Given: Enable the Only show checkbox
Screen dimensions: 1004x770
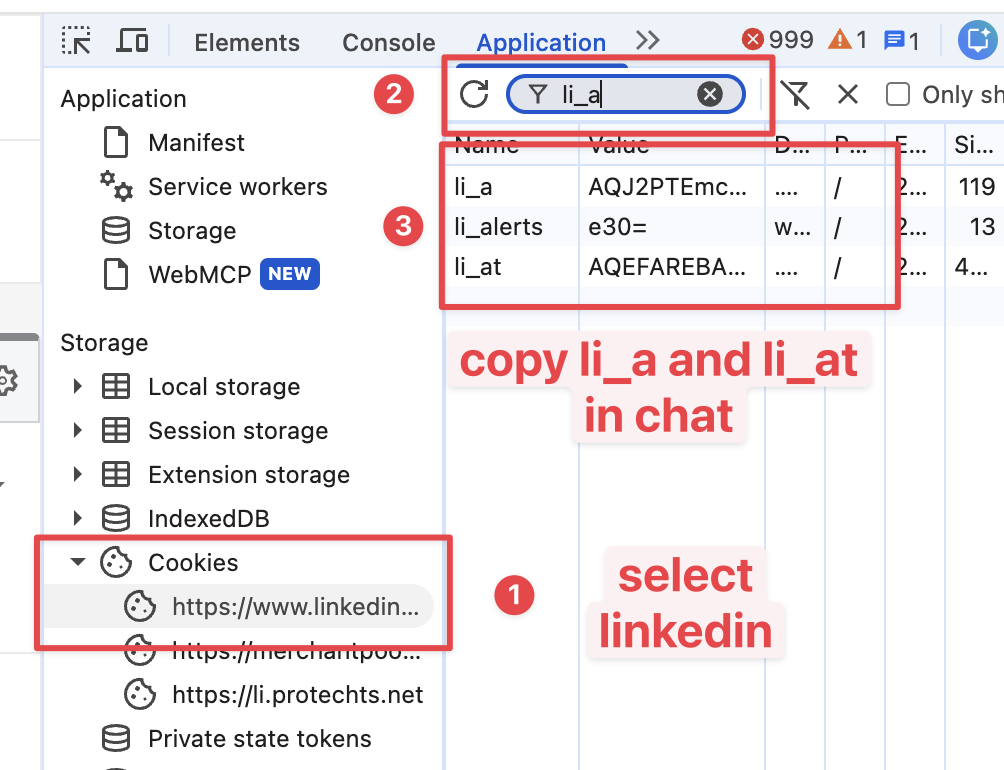Looking at the screenshot, I should [x=897, y=95].
